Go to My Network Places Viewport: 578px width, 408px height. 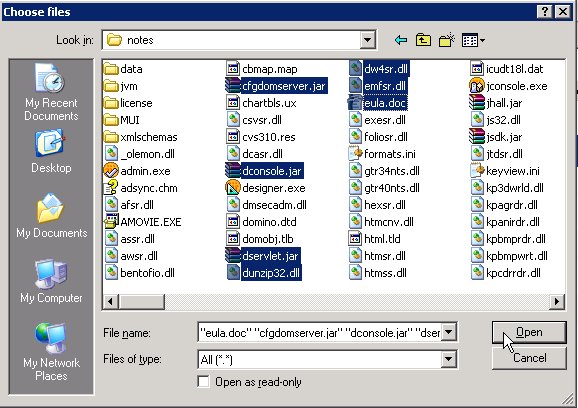coord(51,352)
